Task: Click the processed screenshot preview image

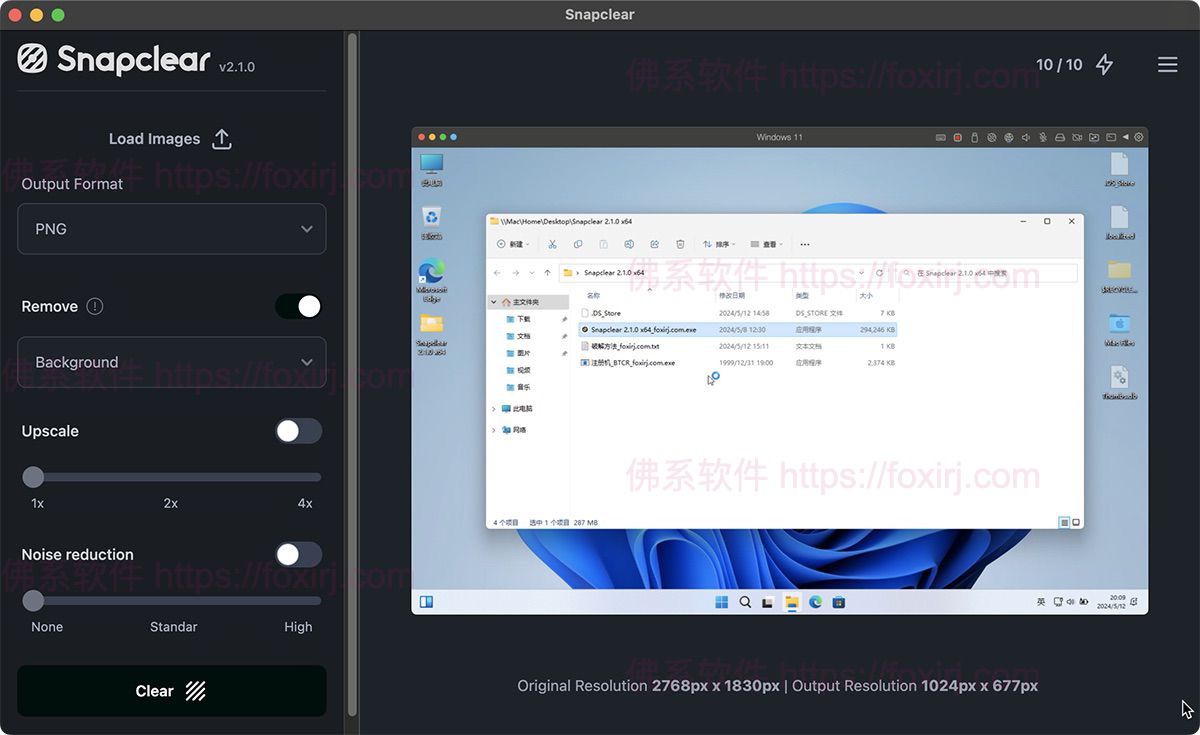Action: click(780, 370)
